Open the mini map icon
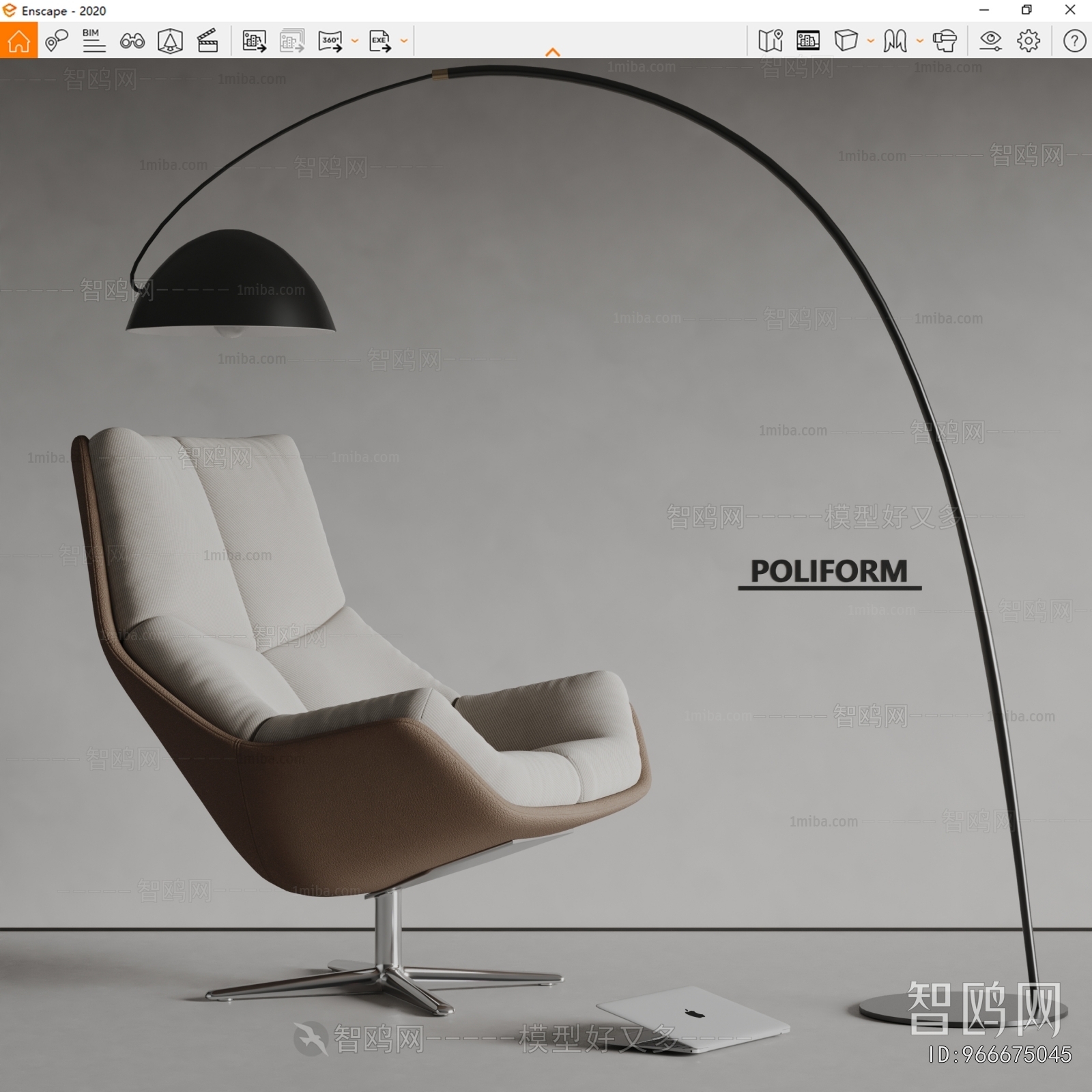 [x=771, y=41]
